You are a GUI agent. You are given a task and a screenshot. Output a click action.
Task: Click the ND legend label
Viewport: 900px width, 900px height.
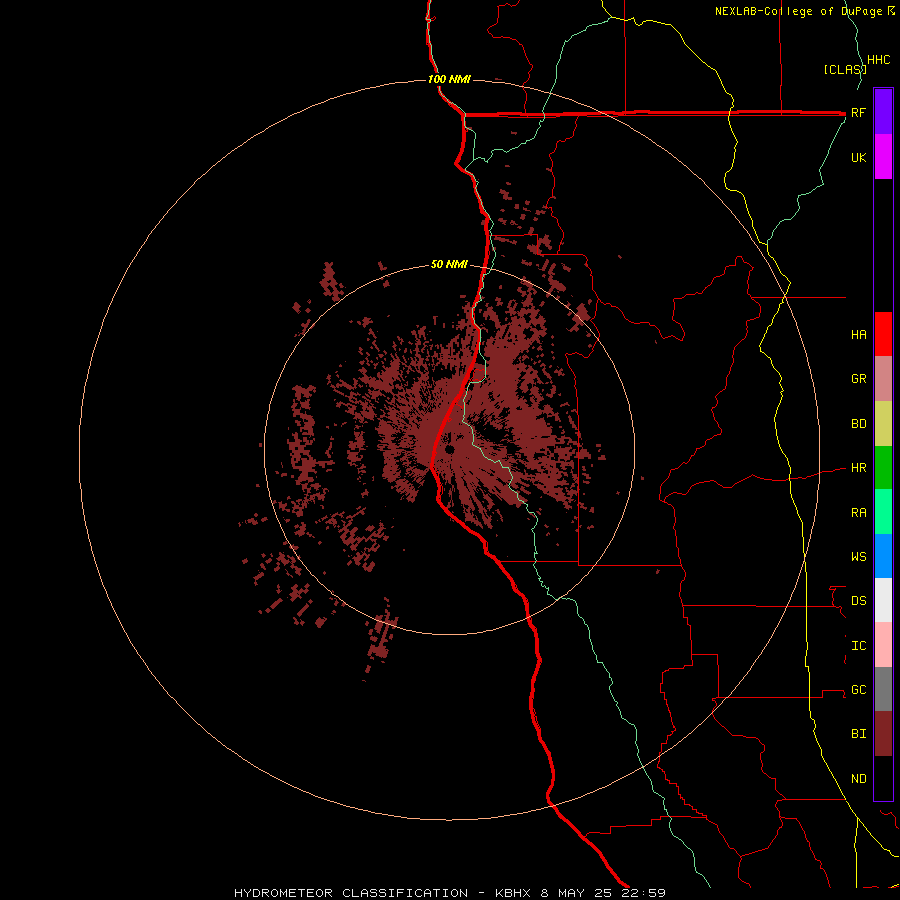pos(858,779)
